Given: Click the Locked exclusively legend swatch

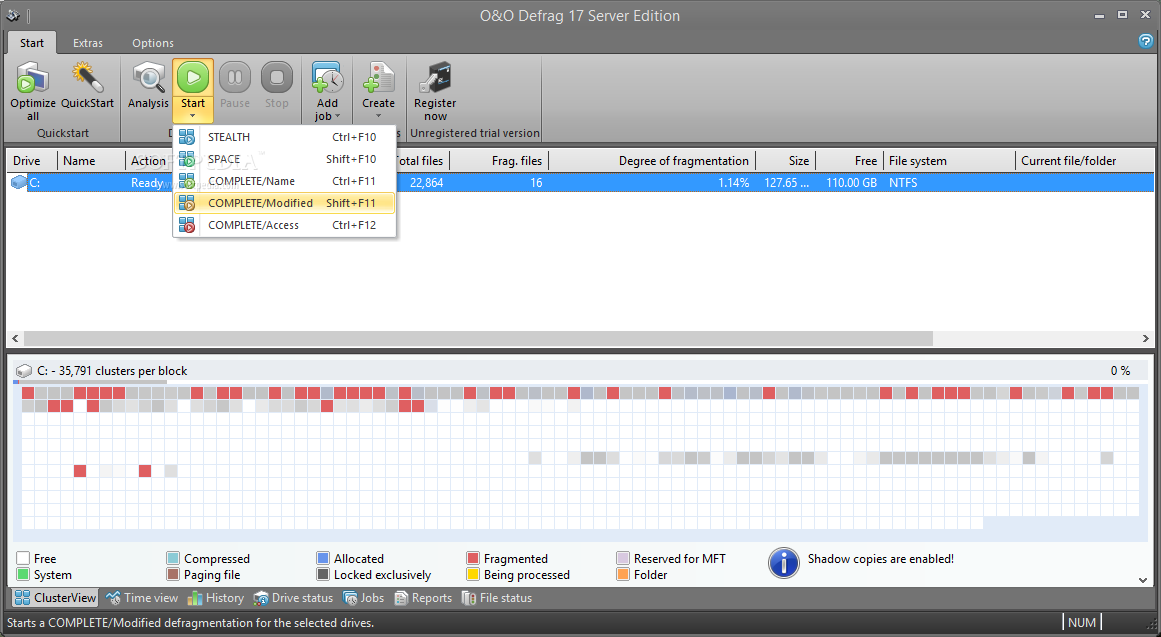Looking at the screenshot, I should (x=323, y=574).
